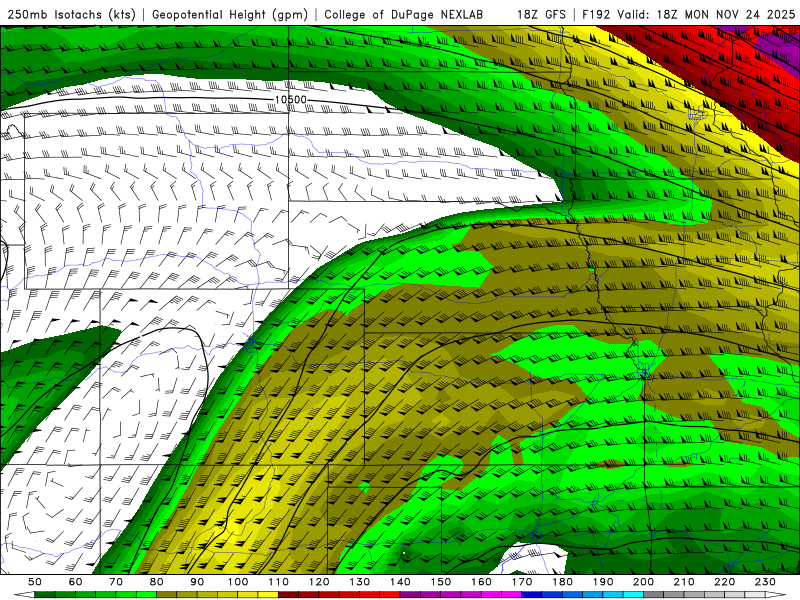Click the '180' color bar value
Viewport: 800px width, 600px height.
pos(562,582)
